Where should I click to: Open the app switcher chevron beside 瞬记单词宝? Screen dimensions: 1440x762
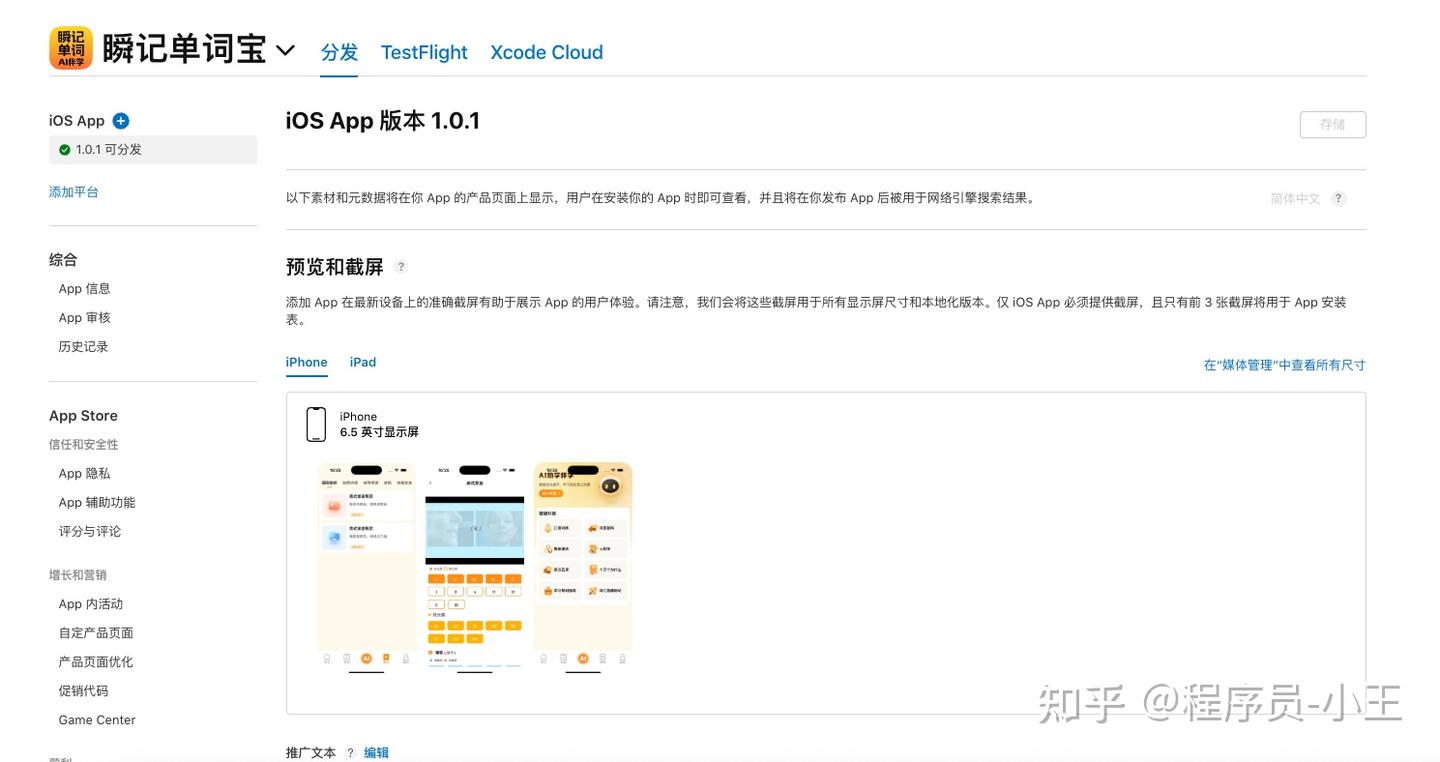click(285, 50)
